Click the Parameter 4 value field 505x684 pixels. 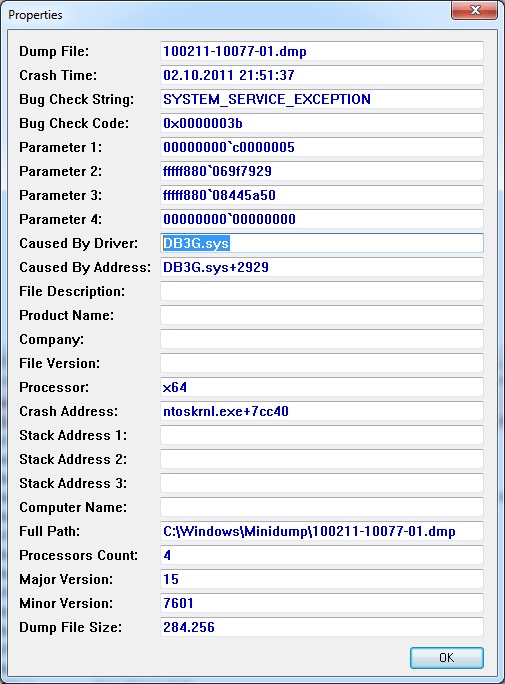click(322, 219)
